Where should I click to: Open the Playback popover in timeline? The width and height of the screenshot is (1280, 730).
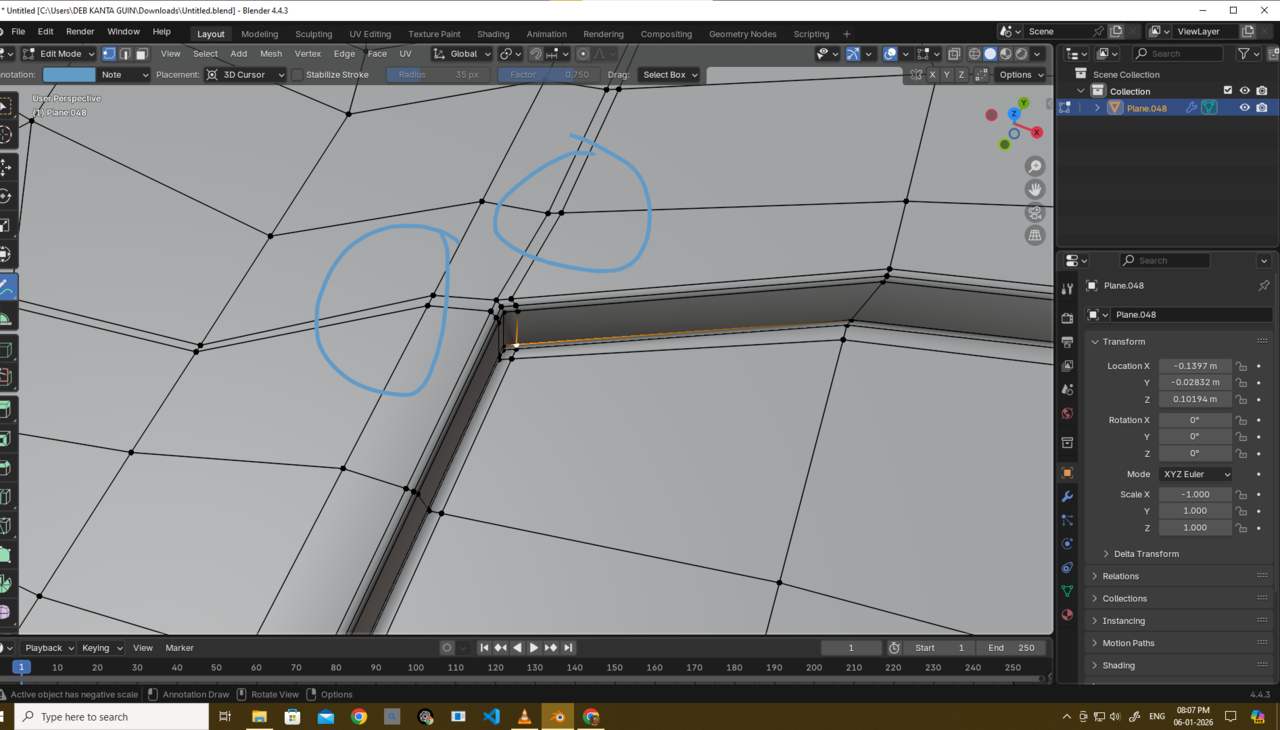click(49, 648)
